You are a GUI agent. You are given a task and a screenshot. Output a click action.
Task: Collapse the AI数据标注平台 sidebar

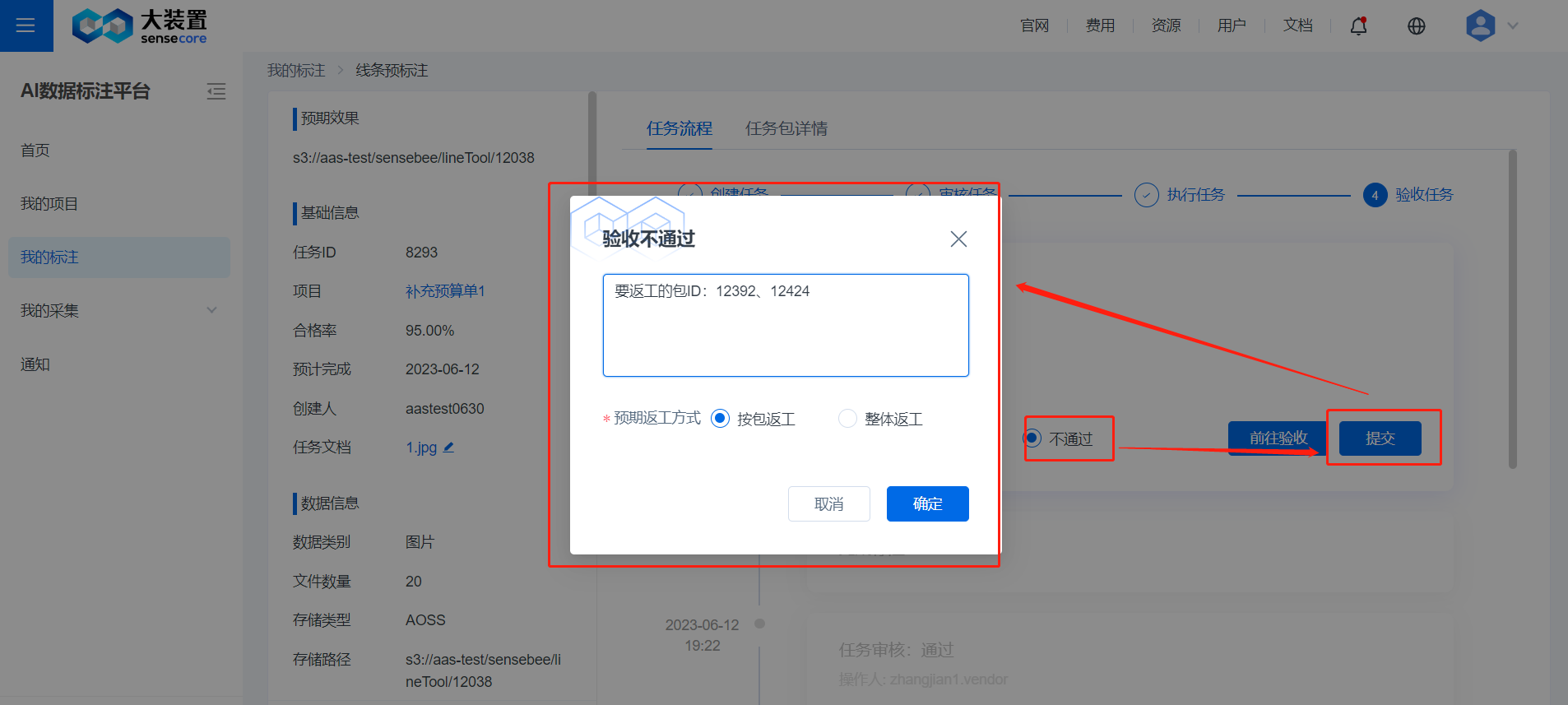point(216,91)
